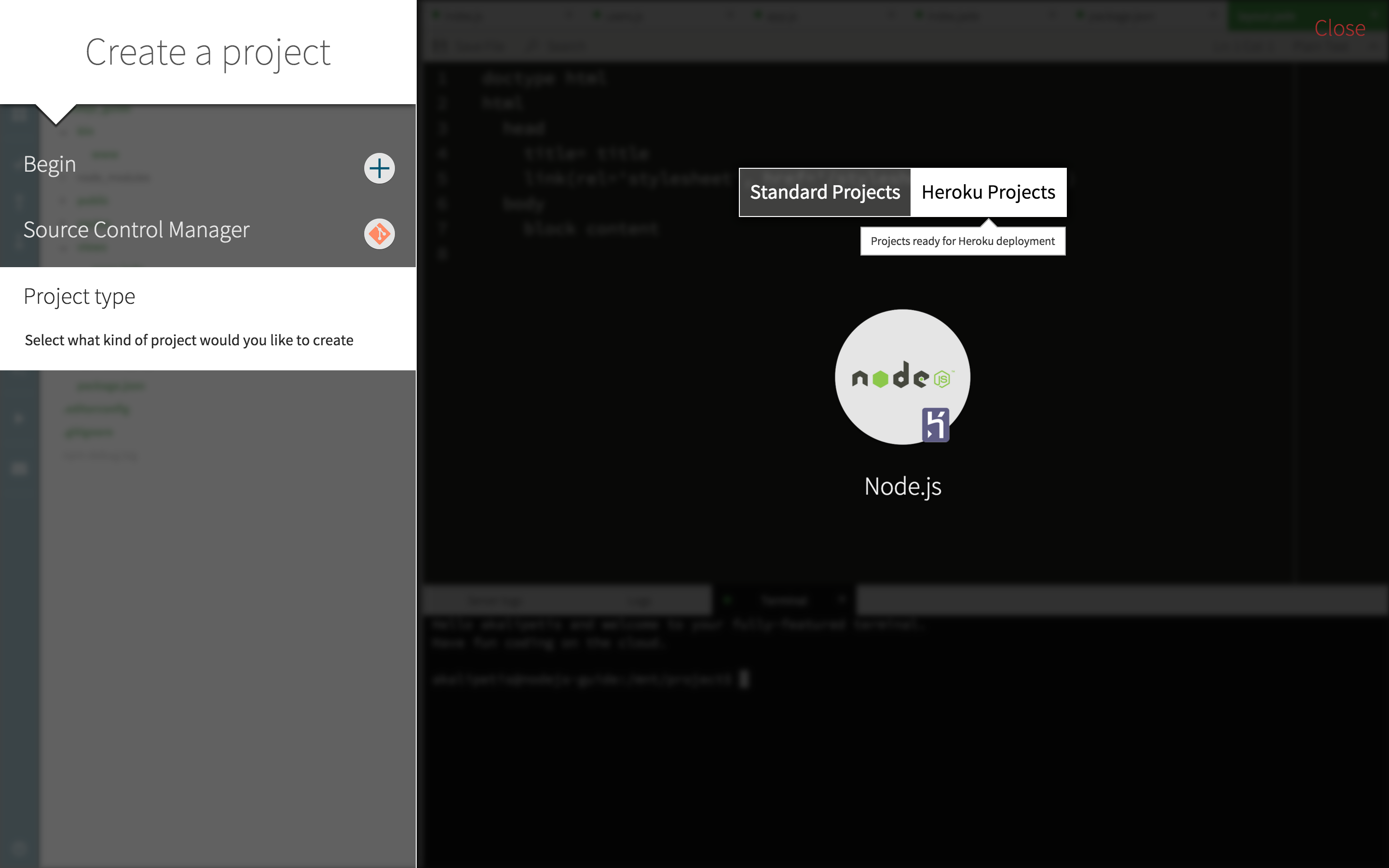Click the Projects ready for Heroku deployment tooltip
1389x868 pixels.
coord(963,241)
